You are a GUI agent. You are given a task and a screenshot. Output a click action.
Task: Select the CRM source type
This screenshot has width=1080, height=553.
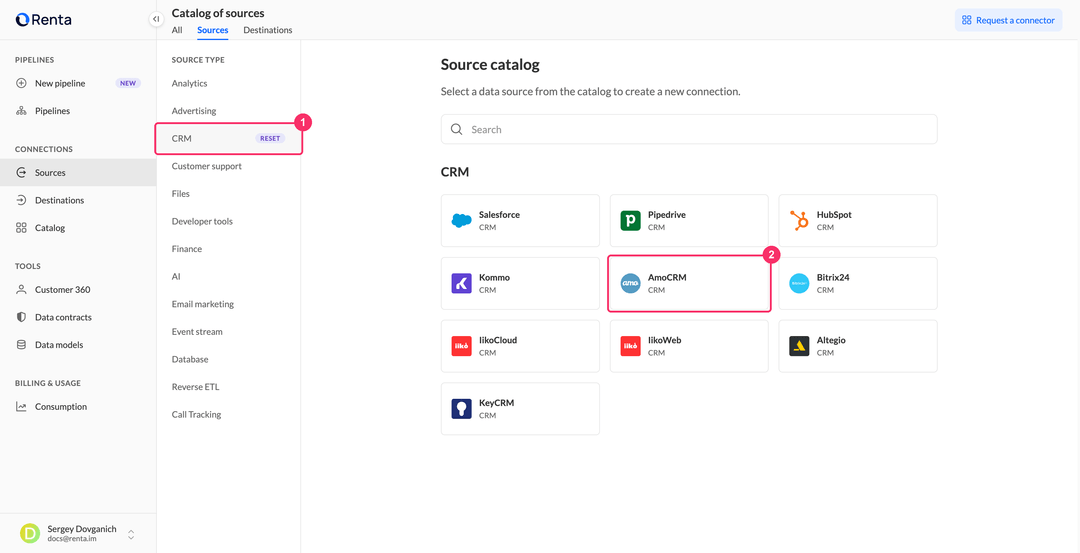click(x=229, y=138)
